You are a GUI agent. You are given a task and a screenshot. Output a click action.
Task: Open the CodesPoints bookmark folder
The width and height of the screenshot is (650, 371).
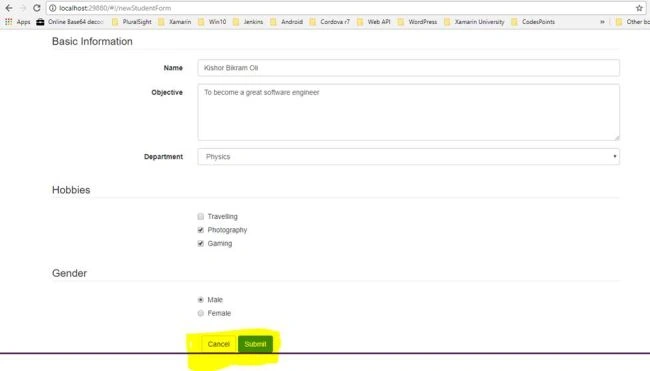coord(533,22)
